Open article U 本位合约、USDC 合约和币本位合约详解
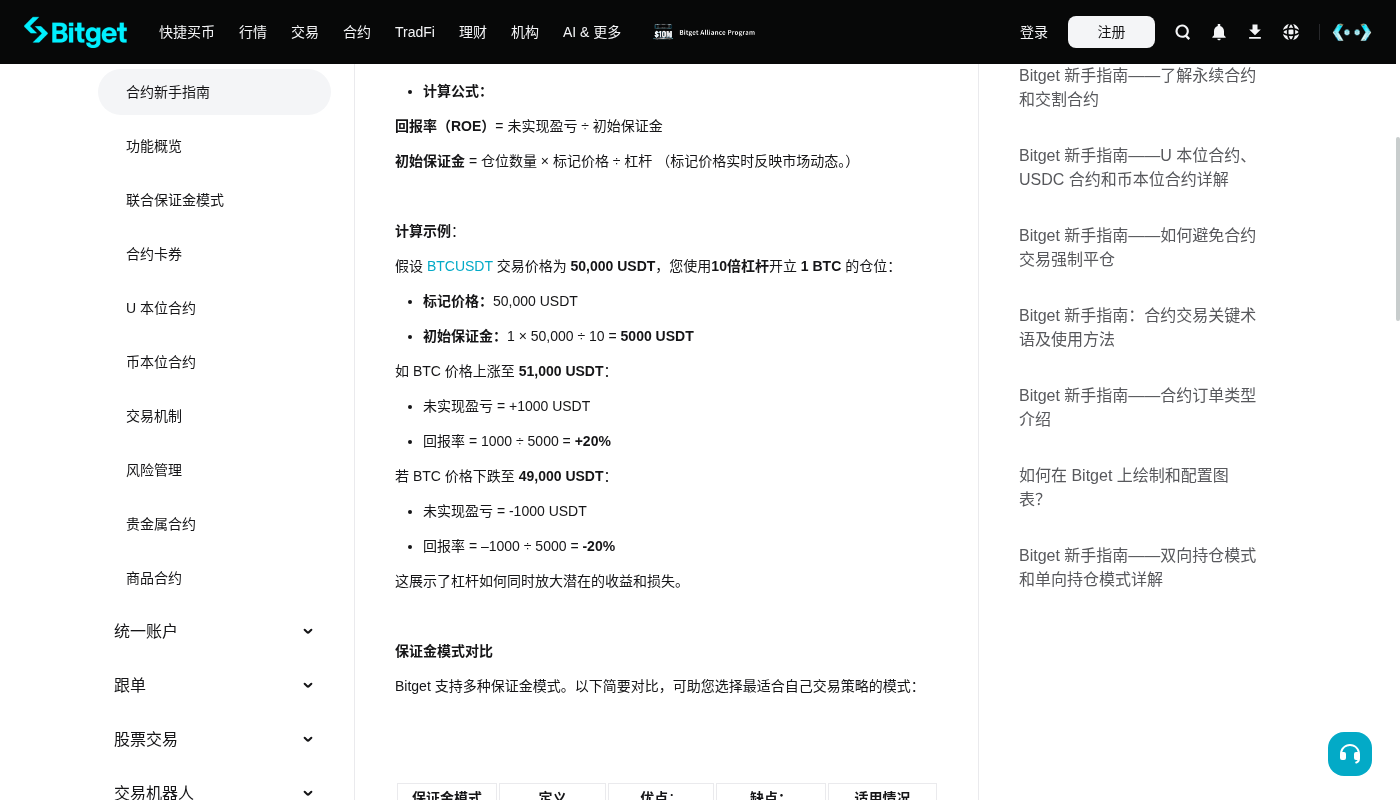1400x800 pixels. tap(1137, 167)
